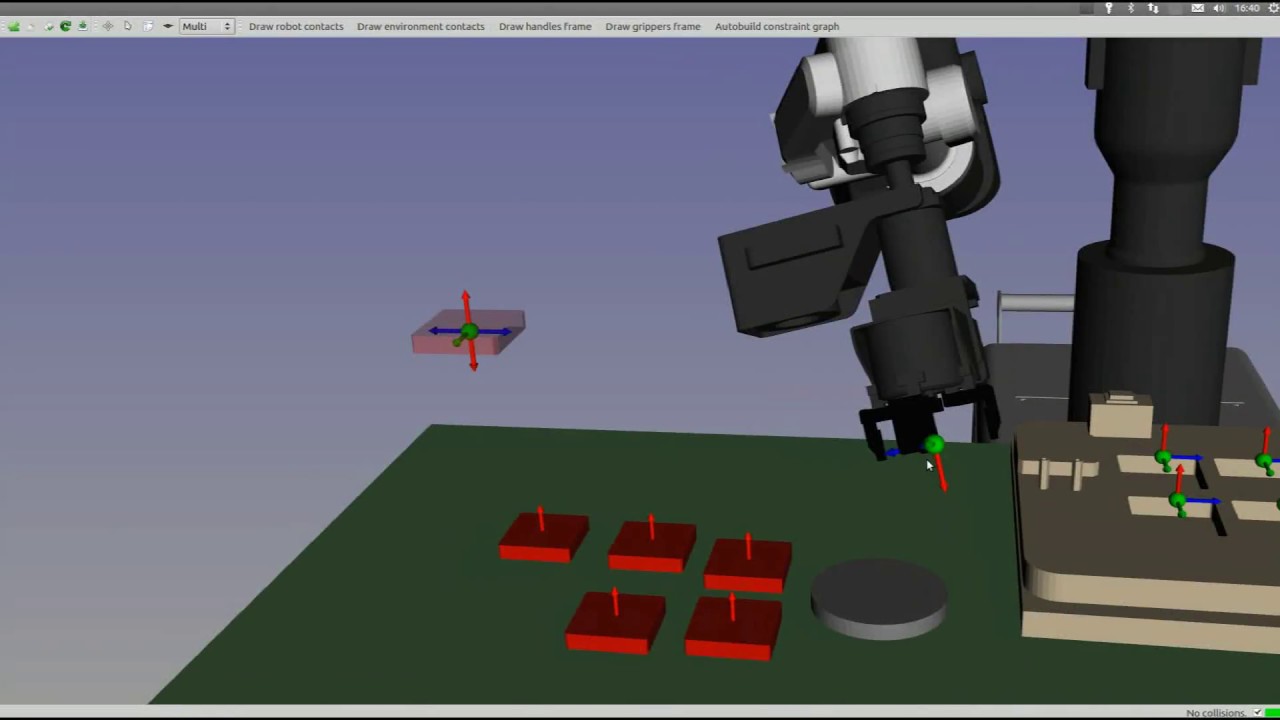Click the green circular refresh icon
The image size is (1280, 720).
point(65,26)
